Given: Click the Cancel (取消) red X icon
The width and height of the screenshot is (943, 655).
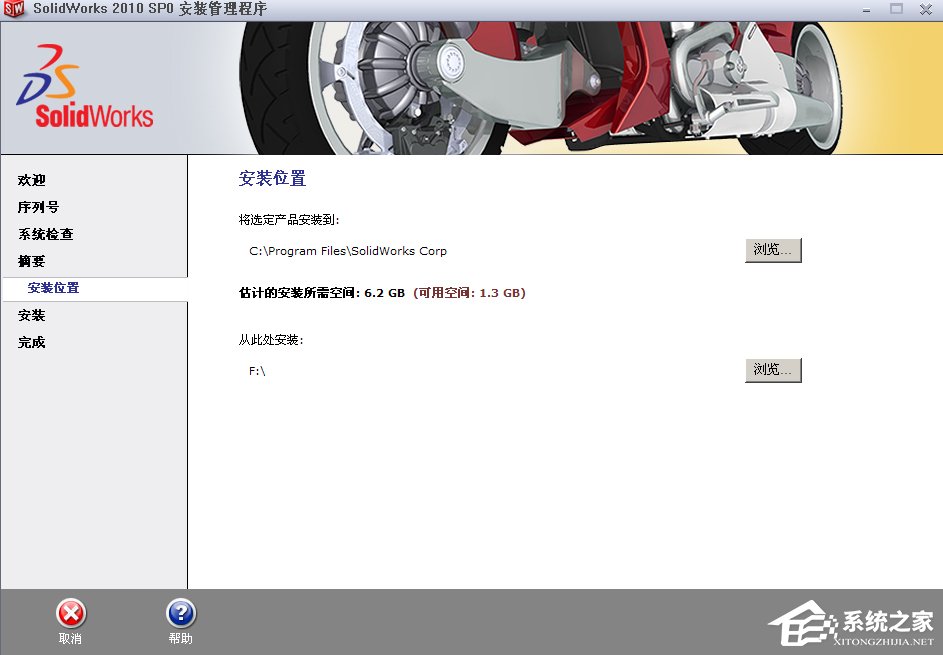Looking at the screenshot, I should click(71, 613).
